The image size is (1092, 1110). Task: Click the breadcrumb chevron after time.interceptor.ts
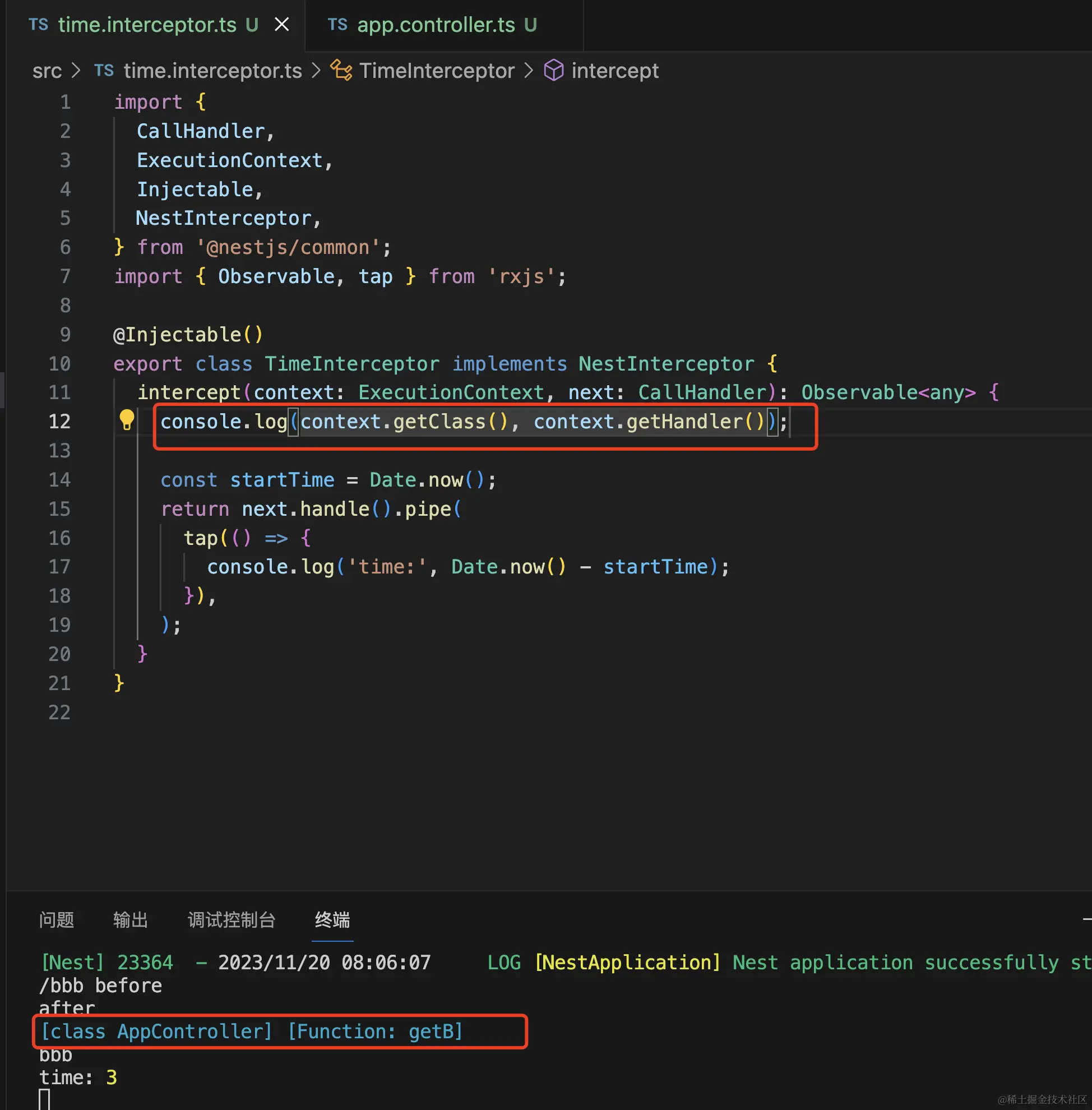click(316, 71)
